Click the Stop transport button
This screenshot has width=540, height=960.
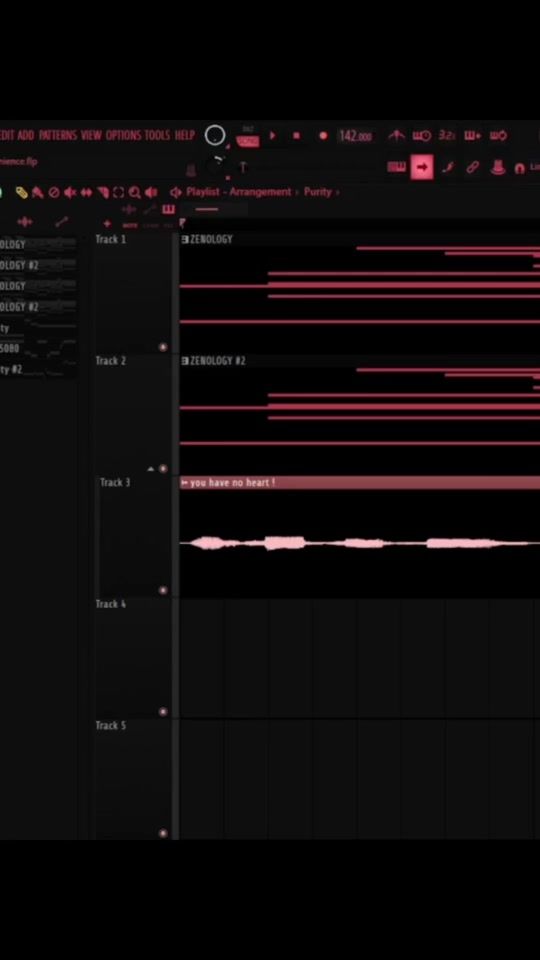point(296,135)
